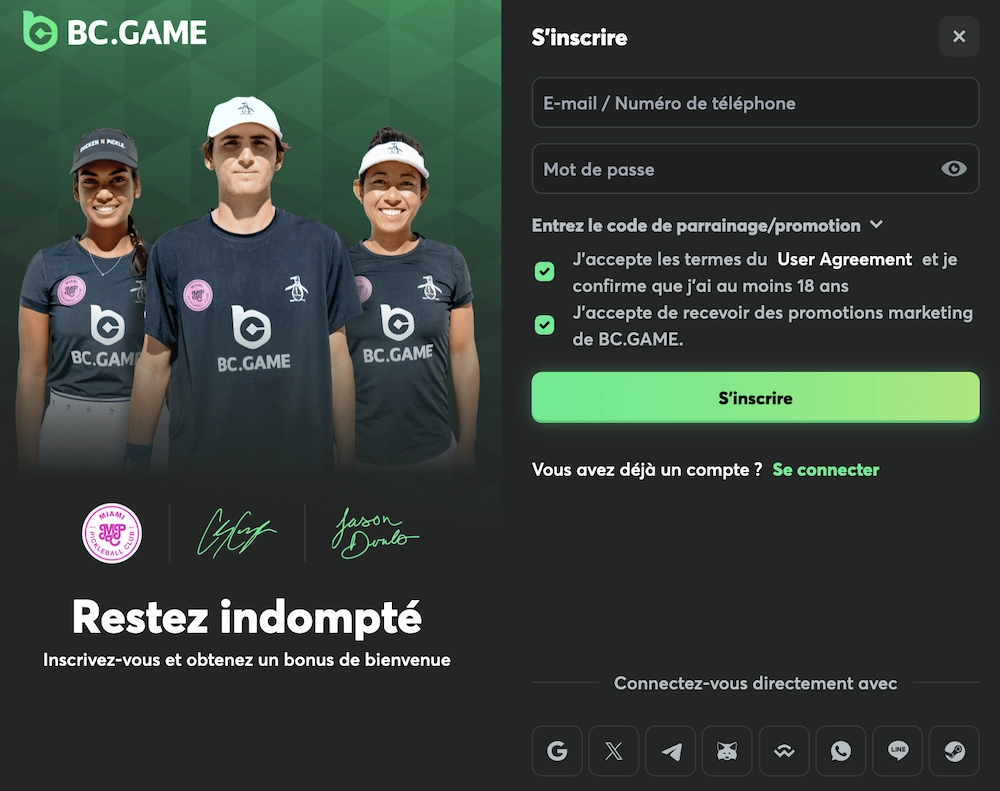
Task: Show the password with the eye icon
Action: point(953,168)
